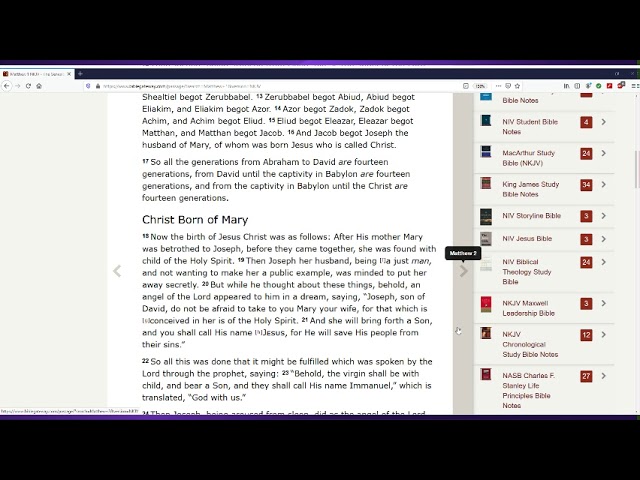Click the green checkmark extension icon
Image resolution: width=640 pixels, height=480 pixels.
pos(598,86)
